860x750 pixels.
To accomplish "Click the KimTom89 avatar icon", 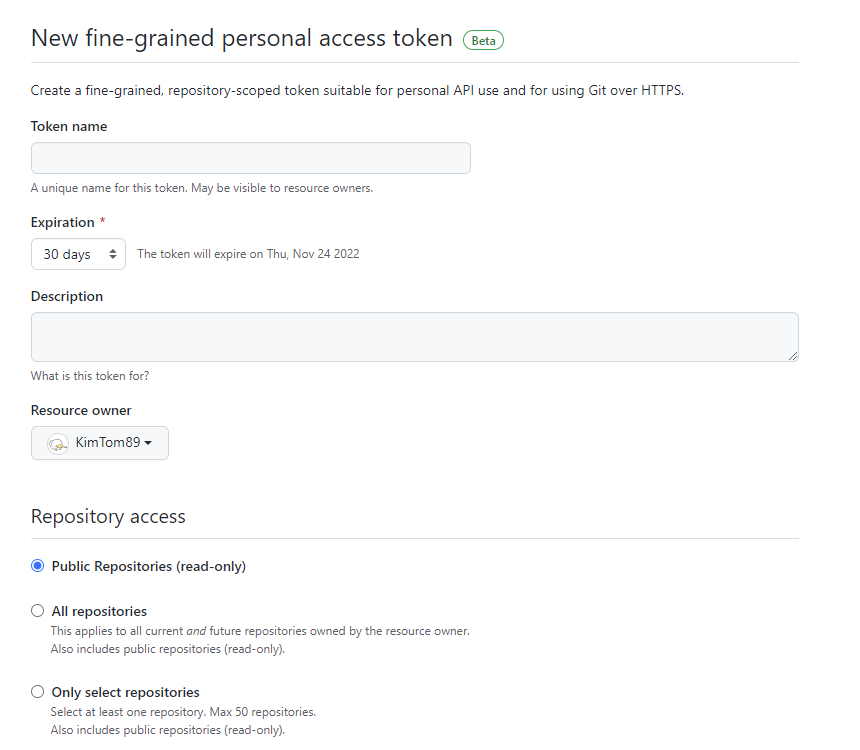I will (58, 443).
